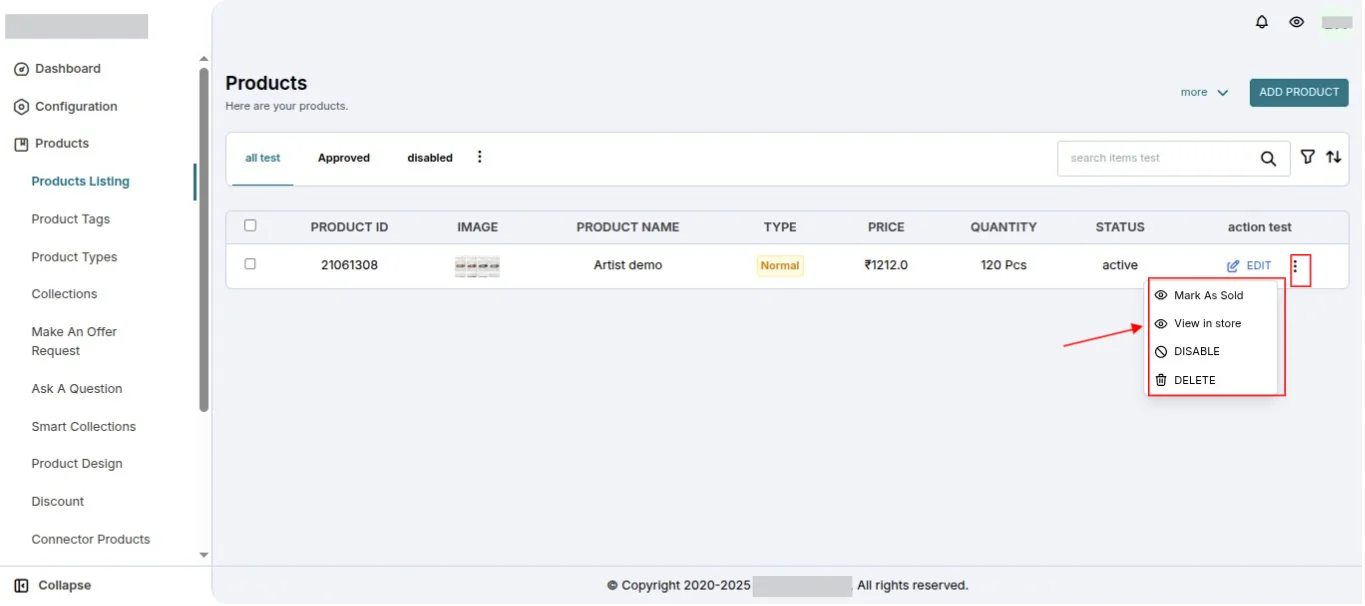Click the Artist demo product thumbnail

tap(477, 267)
